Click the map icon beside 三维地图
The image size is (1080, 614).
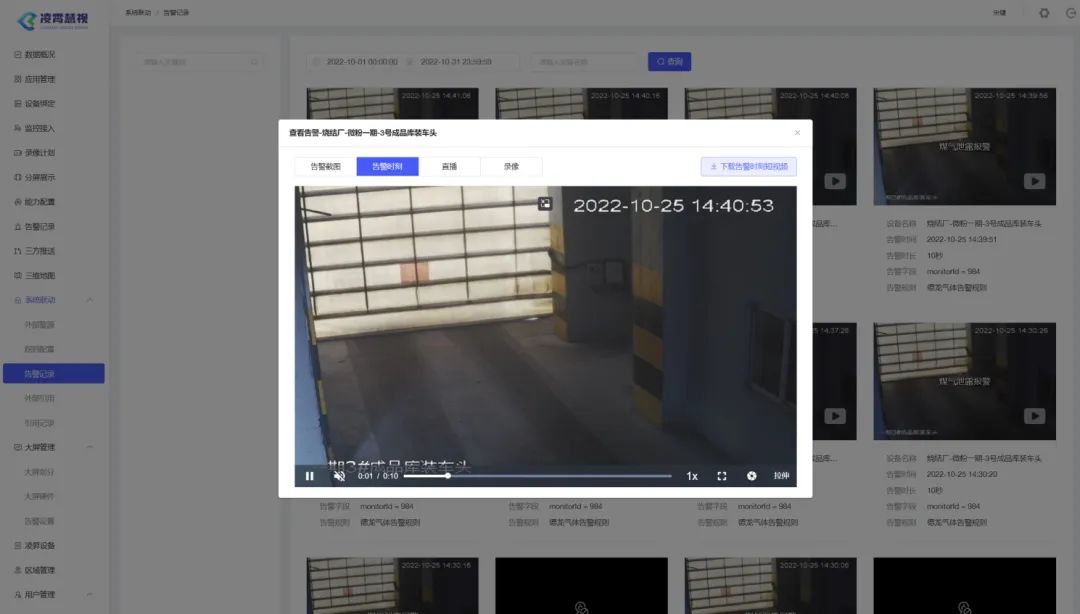18,276
